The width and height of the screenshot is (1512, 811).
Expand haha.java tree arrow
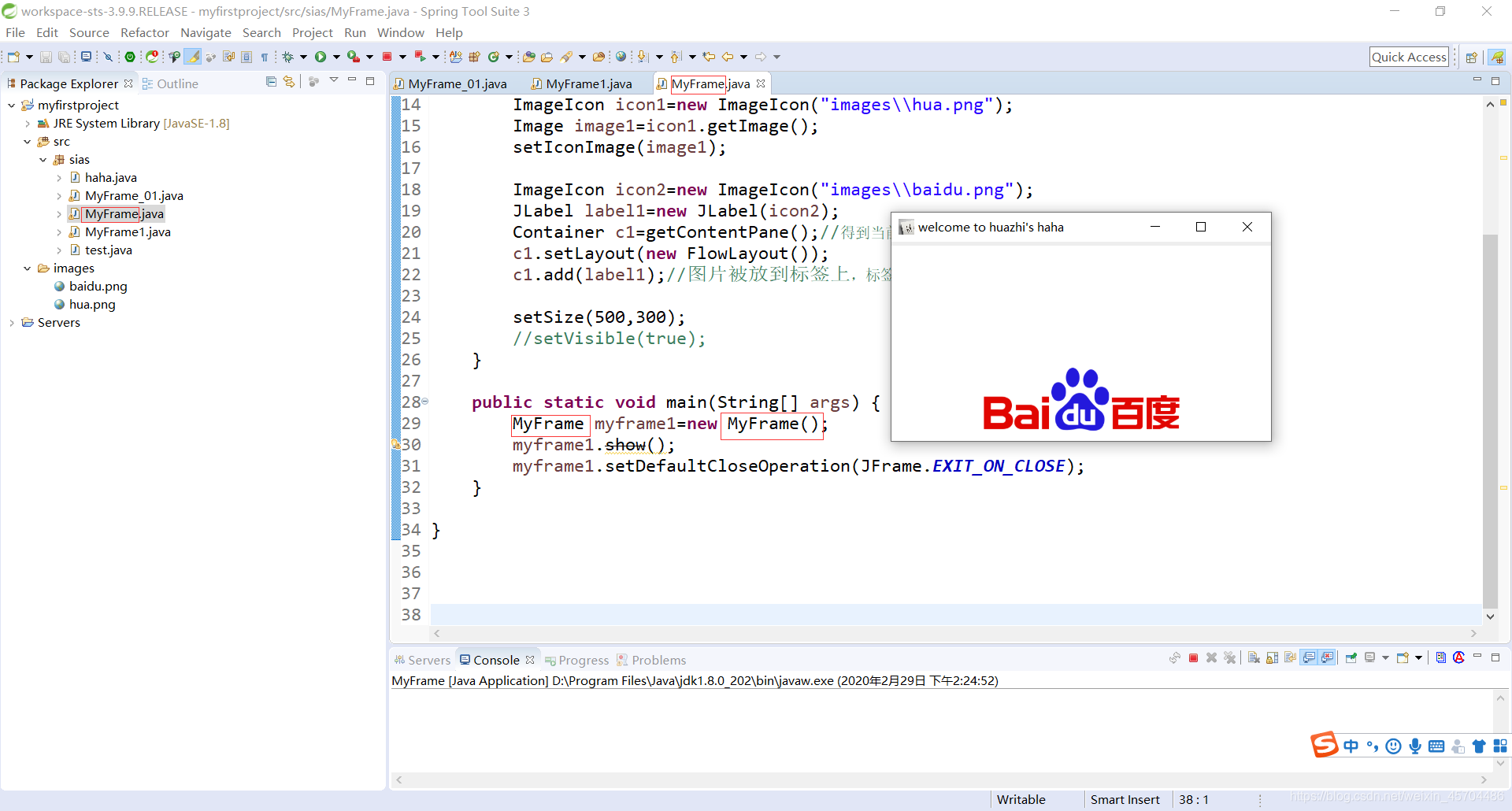point(59,178)
